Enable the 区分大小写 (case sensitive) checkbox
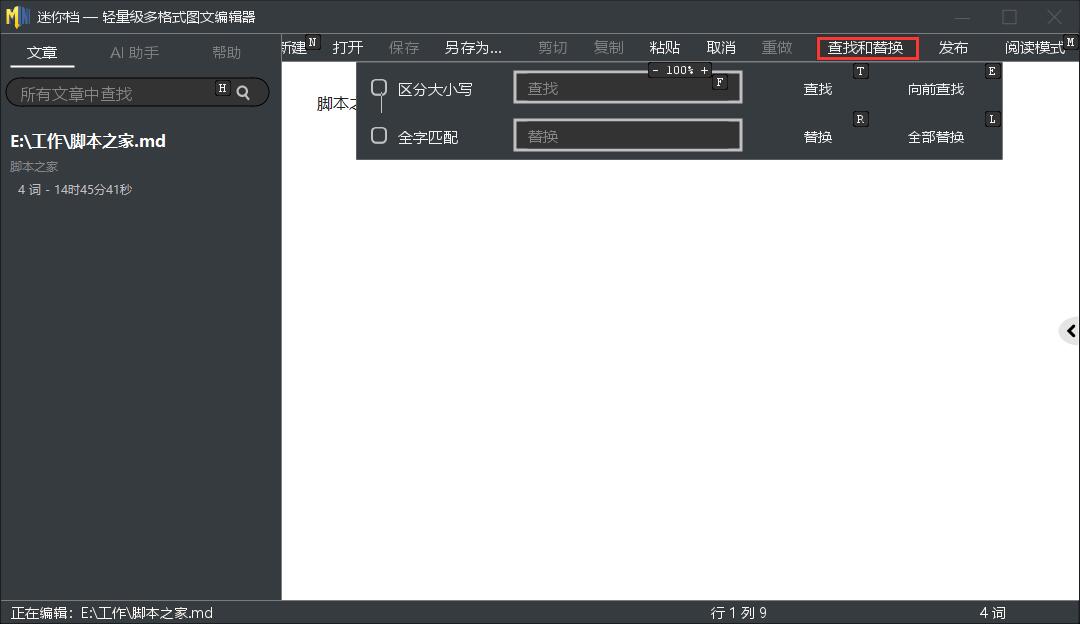 [x=378, y=88]
